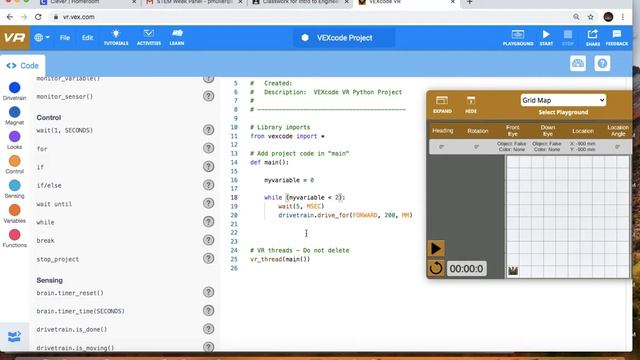
Task: Click the browser address bar vr.vex.com
Action: (79, 17)
